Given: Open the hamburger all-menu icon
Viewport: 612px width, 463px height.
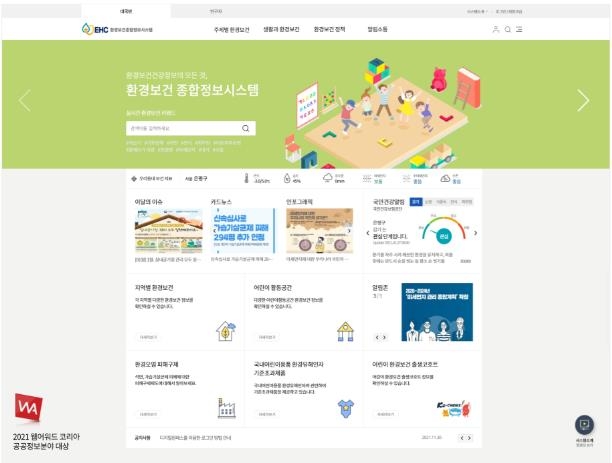Looking at the screenshot, I should pyautogui.click(x=519, y=29).
